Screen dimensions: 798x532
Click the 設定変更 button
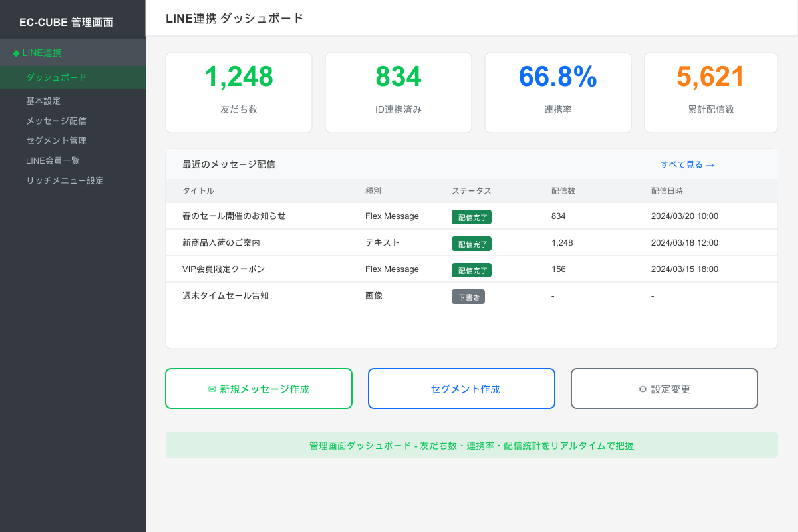click(x=664, y=388)
